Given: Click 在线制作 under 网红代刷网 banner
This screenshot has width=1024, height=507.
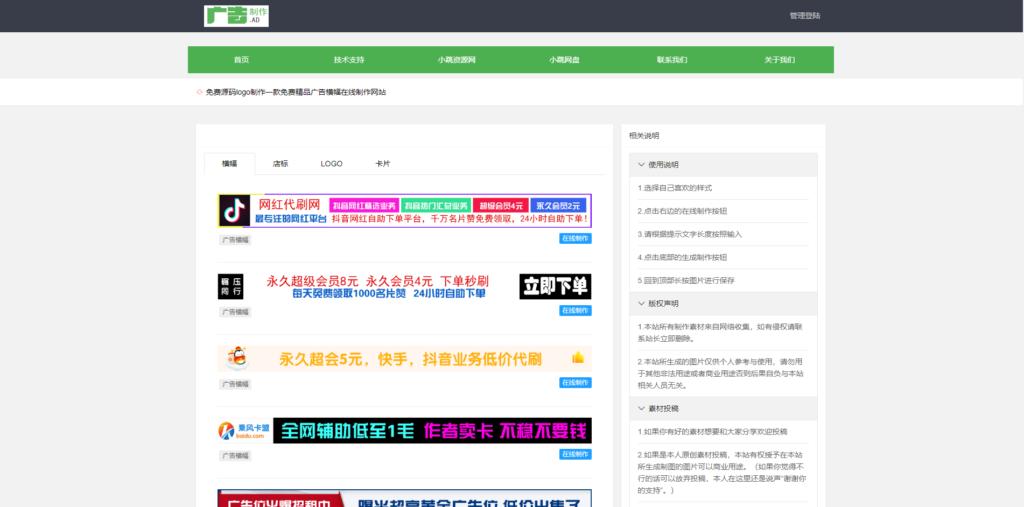Looking at the screenshot, I should point(575,239).
